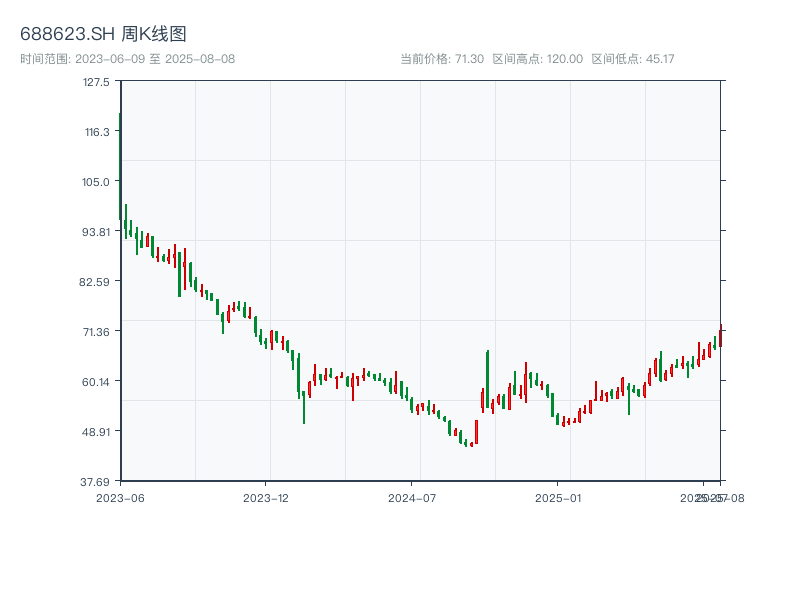Click the 48.91 y-axis label
Screen dimensions: 800x600
coord(96,432)
